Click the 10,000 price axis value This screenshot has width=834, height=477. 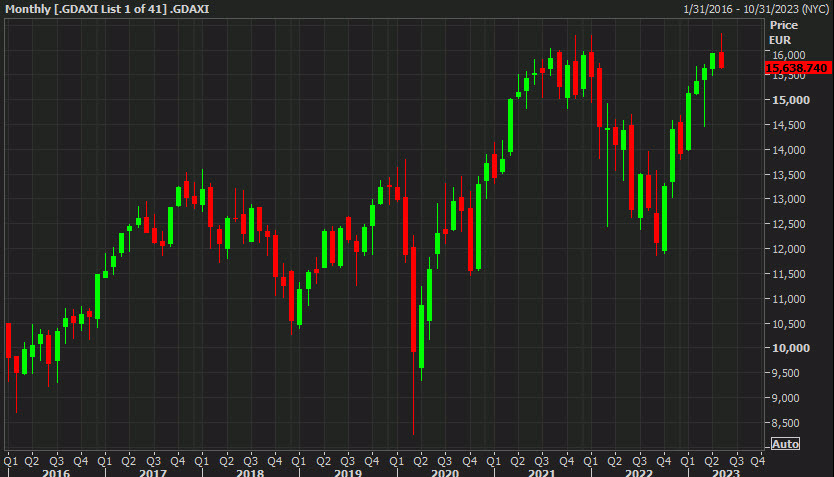coord(790,348)
